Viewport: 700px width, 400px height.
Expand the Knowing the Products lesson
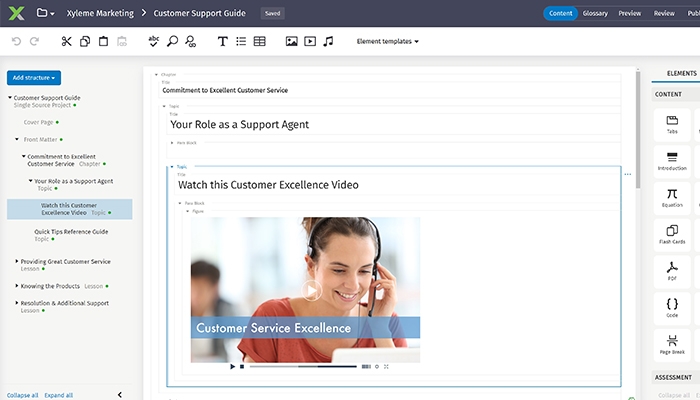(x=17, y=286)
